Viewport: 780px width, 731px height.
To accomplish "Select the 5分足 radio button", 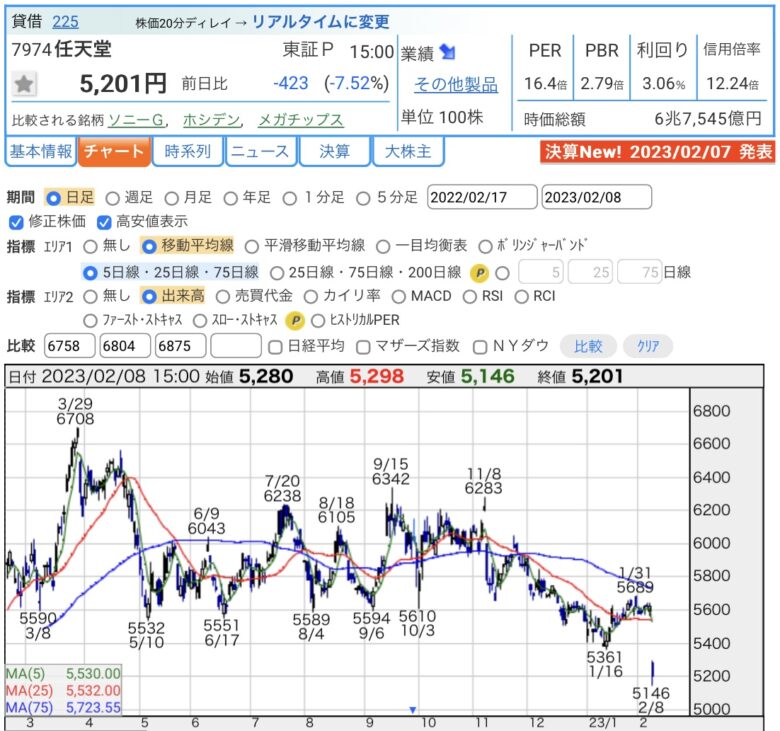I will pyautogui.click(x=363, y=198).
